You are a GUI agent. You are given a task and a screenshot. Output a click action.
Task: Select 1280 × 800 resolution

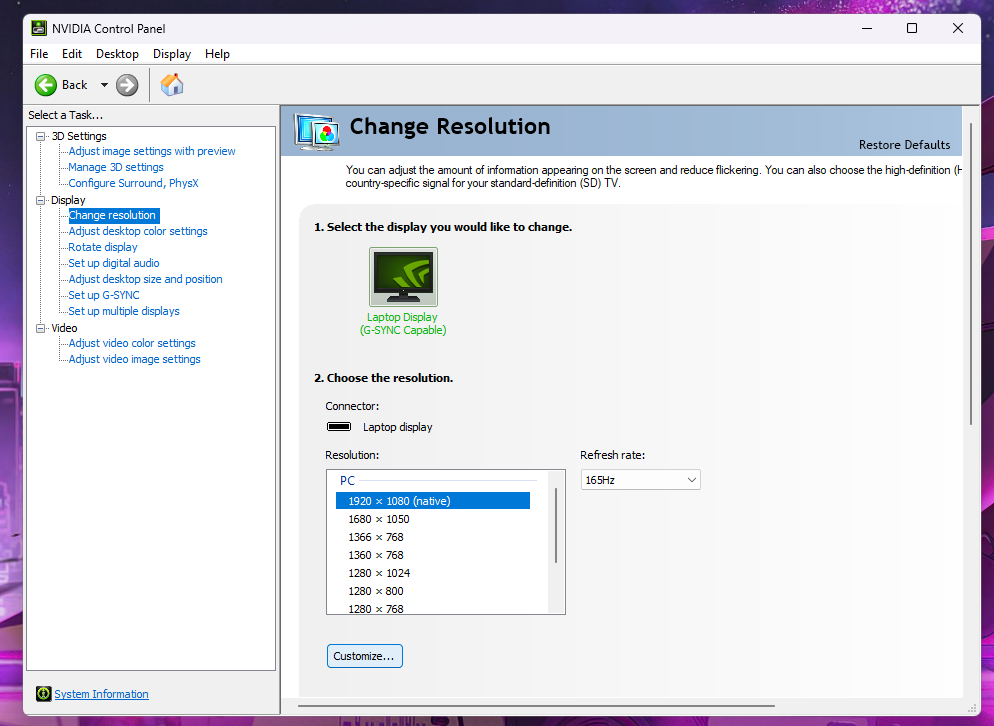(x=433, y=591)
